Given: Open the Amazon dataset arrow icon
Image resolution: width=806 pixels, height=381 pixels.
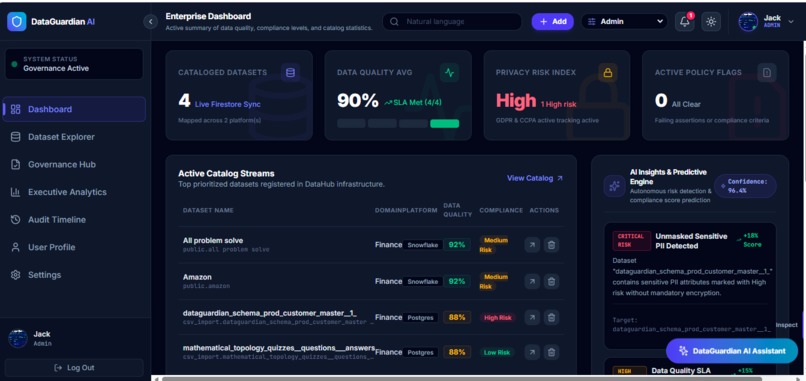Looking at the screenshot, I should tap(532, 281).
